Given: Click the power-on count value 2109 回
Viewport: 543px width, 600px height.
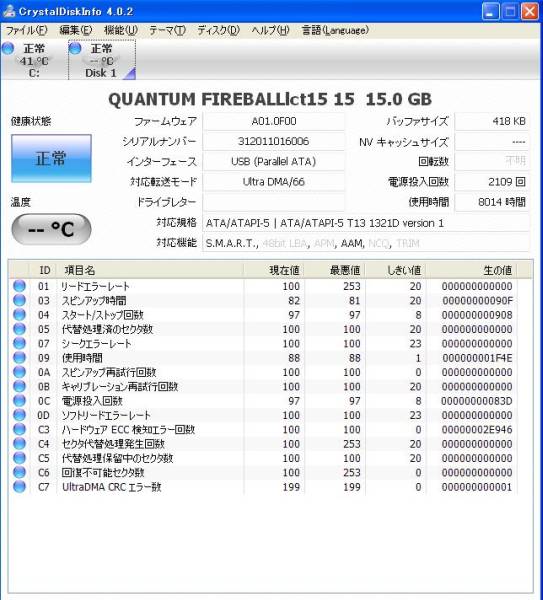Looking at the screenshot, I should 492,182.
